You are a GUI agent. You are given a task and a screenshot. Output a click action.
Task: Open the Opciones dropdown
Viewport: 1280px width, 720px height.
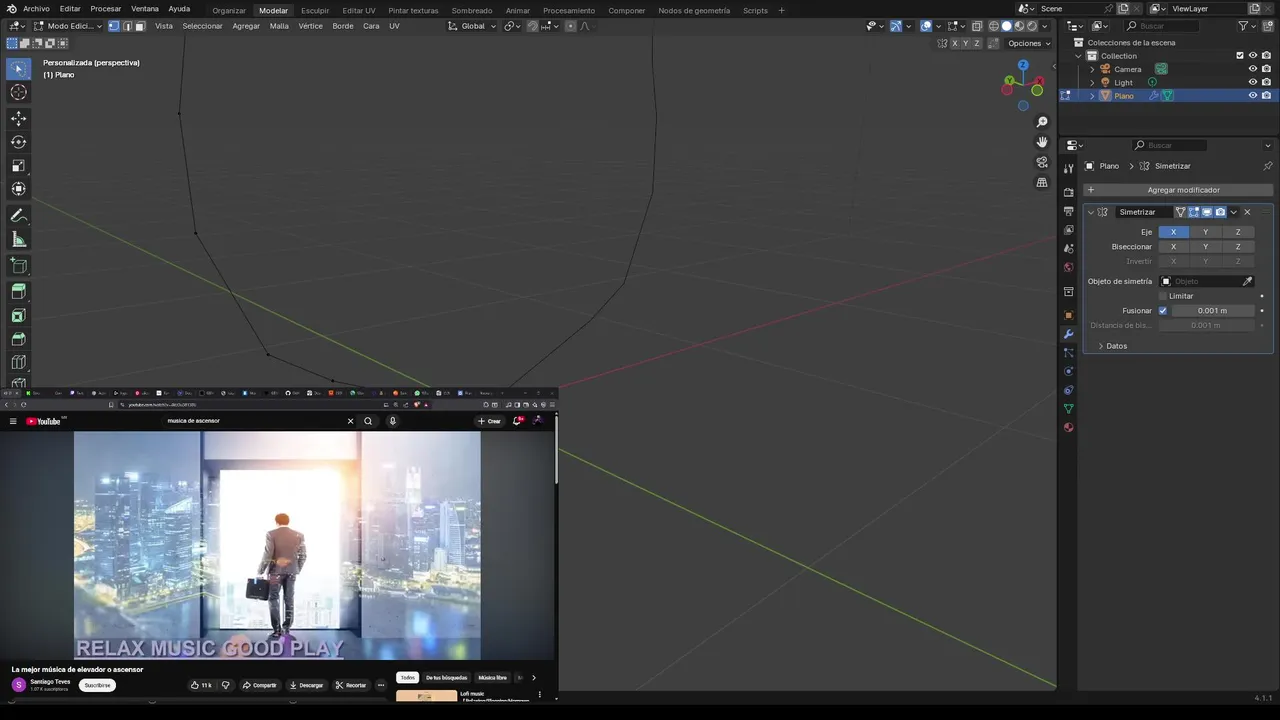(1028, 43)
